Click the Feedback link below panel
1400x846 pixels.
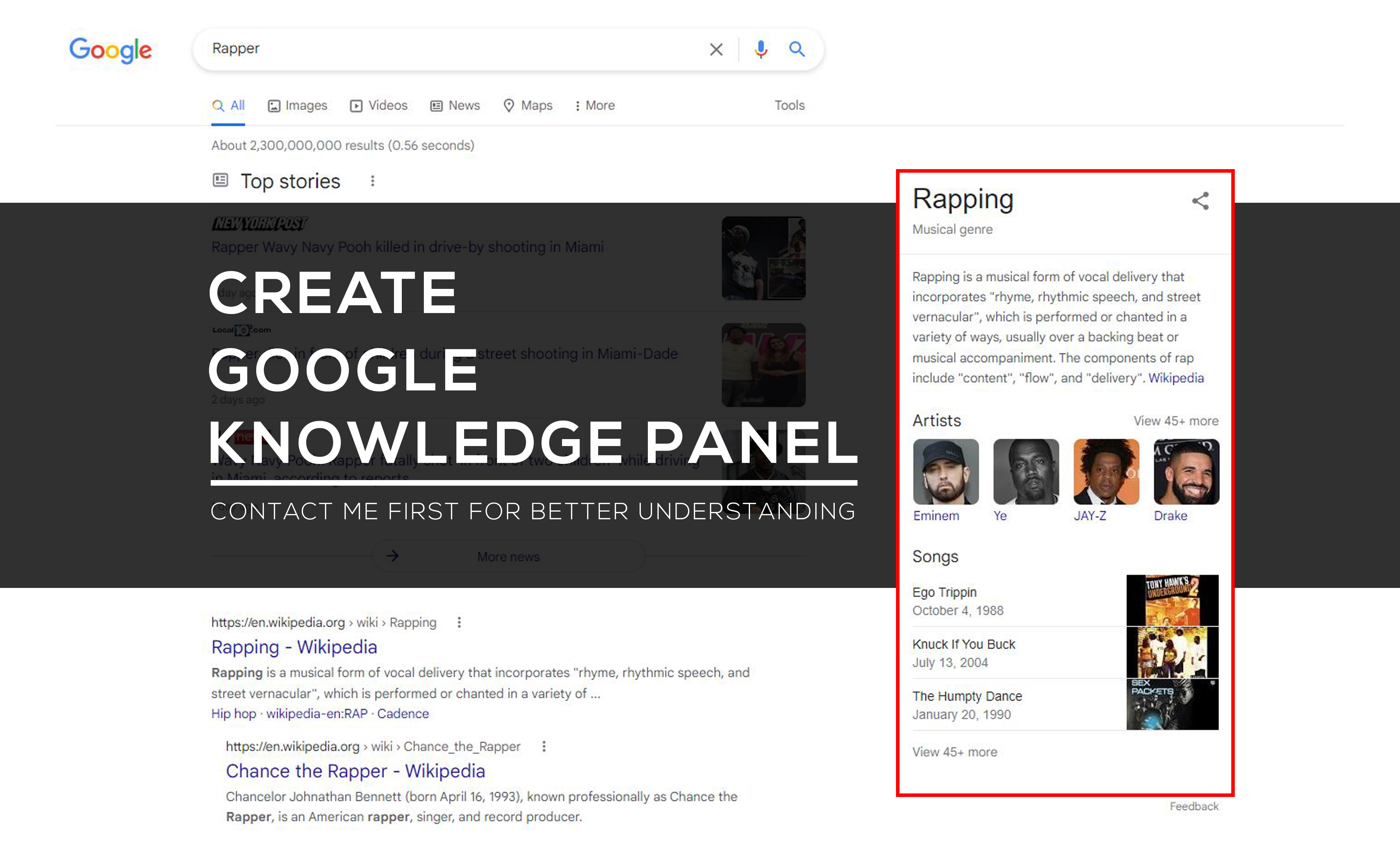(x=1194, y=806)
